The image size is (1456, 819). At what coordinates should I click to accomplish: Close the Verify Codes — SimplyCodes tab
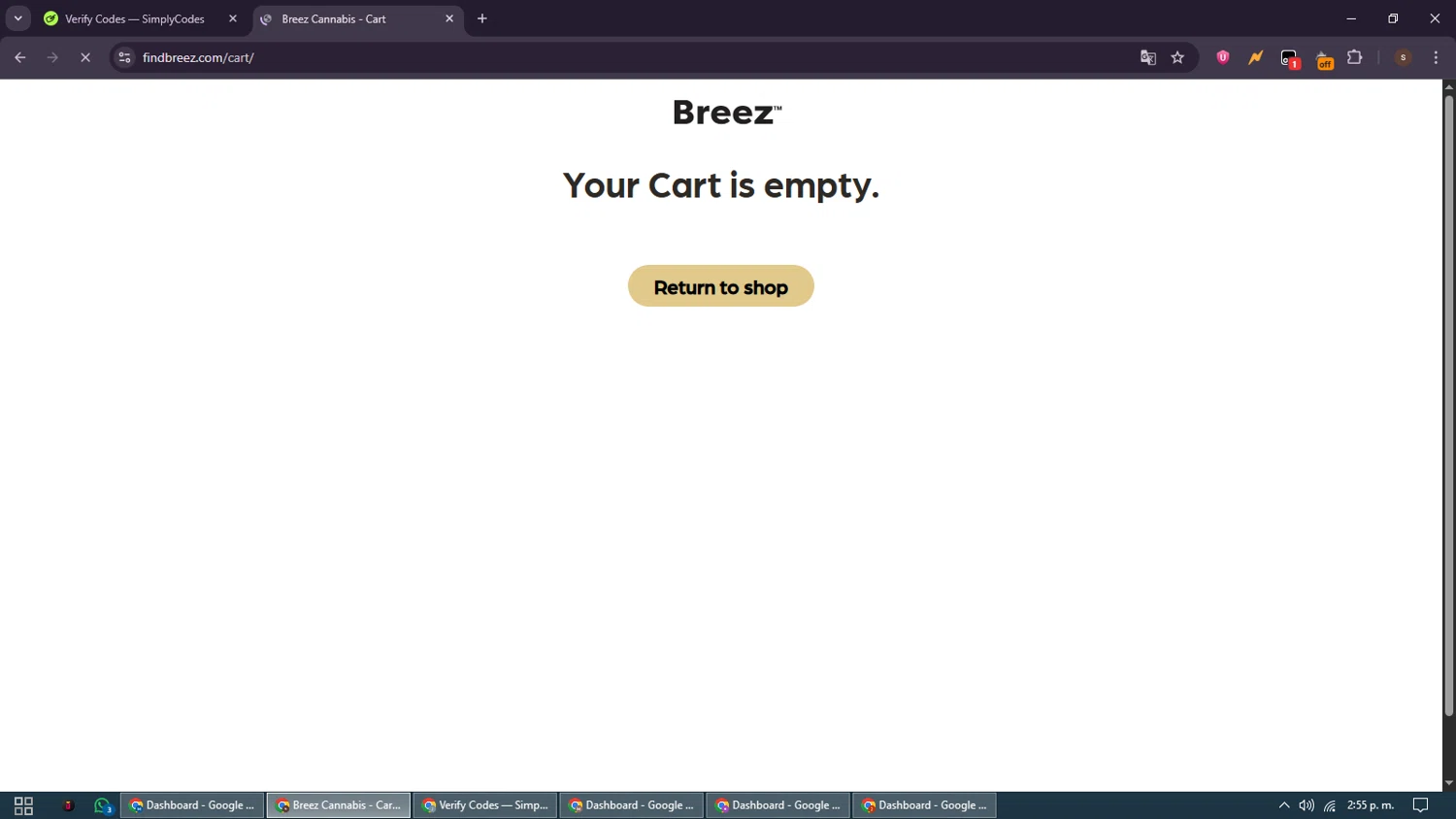(233, 18)
